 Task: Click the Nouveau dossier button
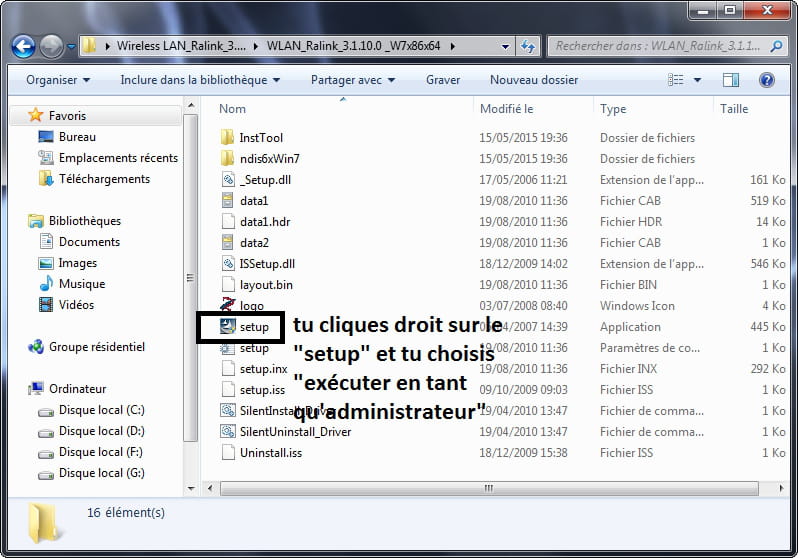pos(533,80)
